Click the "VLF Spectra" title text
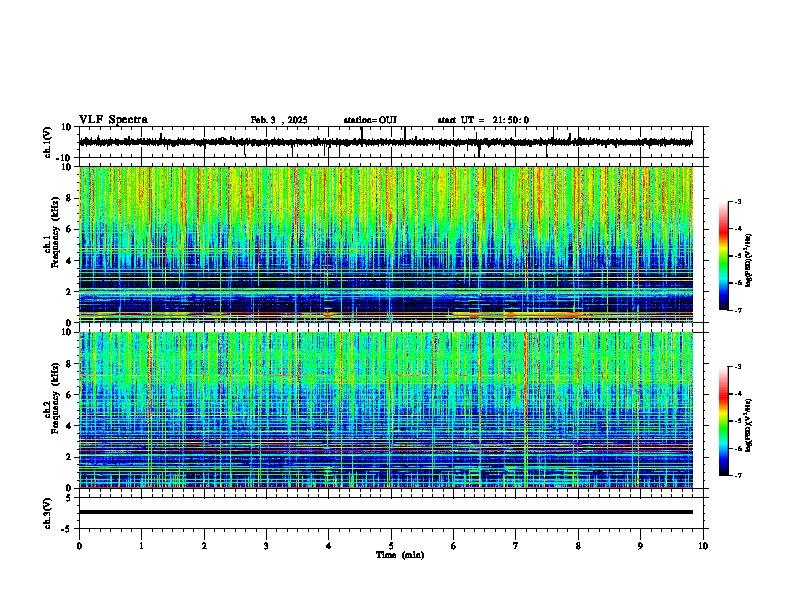Screen dimensions: 792x612 pos(113,120)
